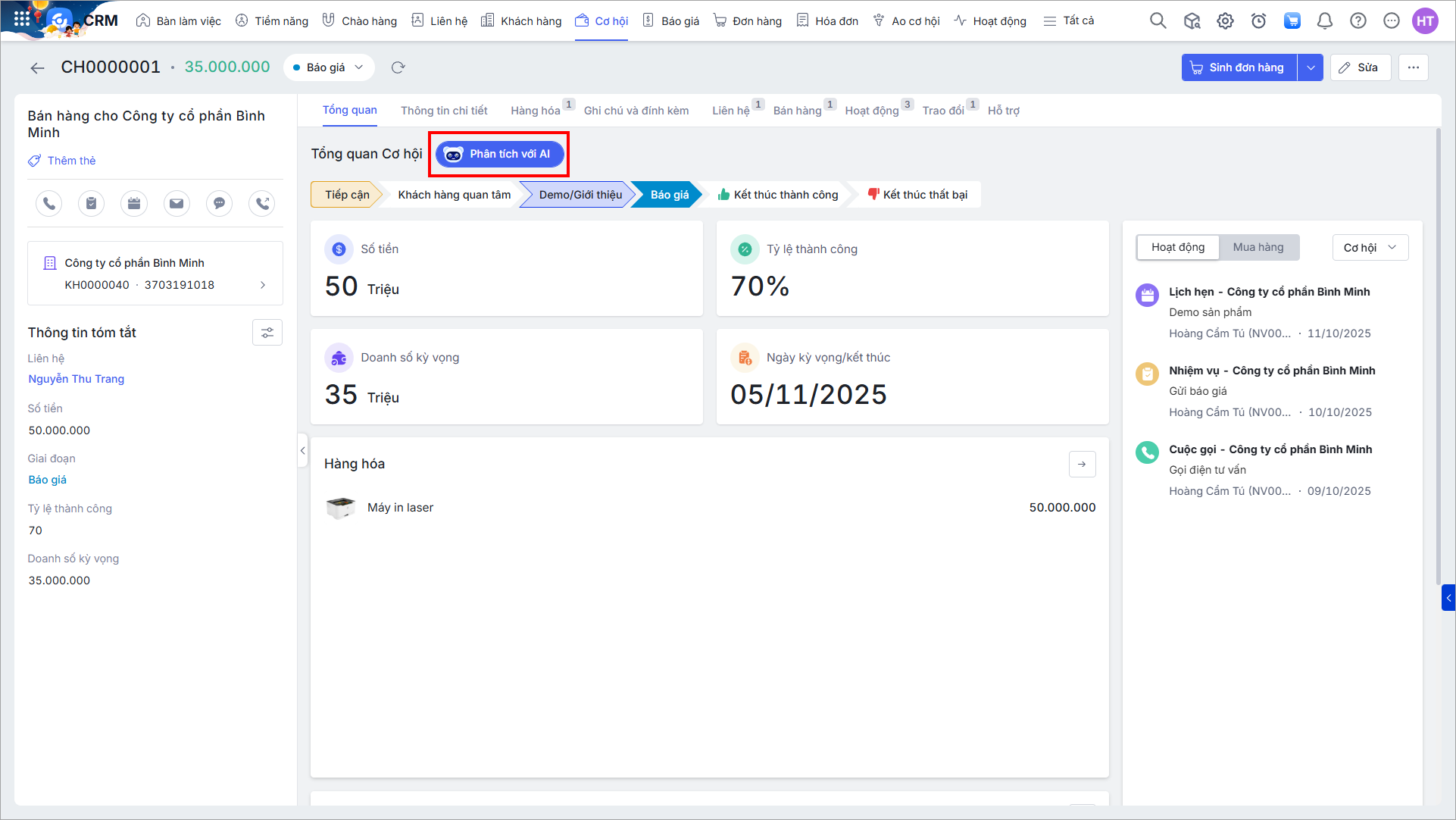The height and width of the screenshot is (820, 1456).
Task: Click Phân tích với AI button
Action: [500, 154]
